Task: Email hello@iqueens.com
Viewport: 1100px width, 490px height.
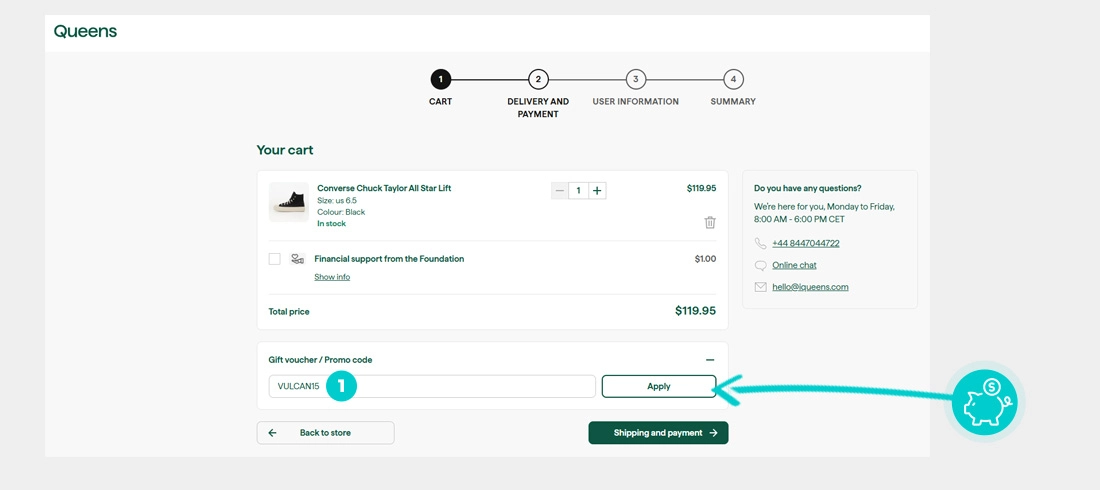Action: click(810, 287)
